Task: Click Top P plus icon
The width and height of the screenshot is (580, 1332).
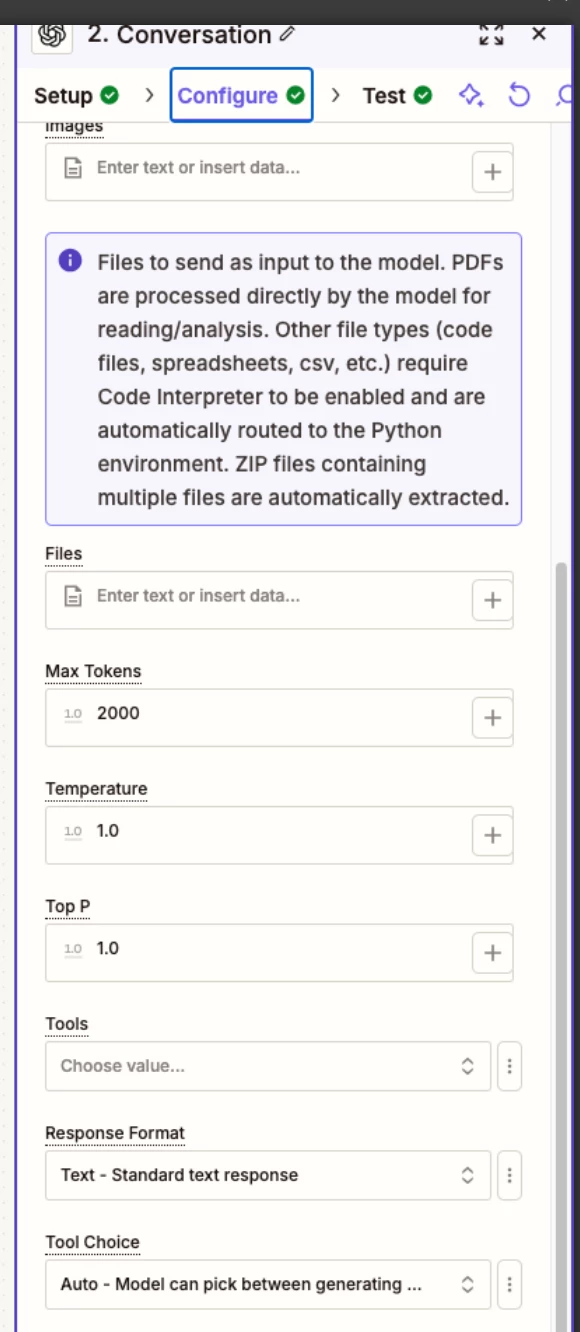Action: 492,953
